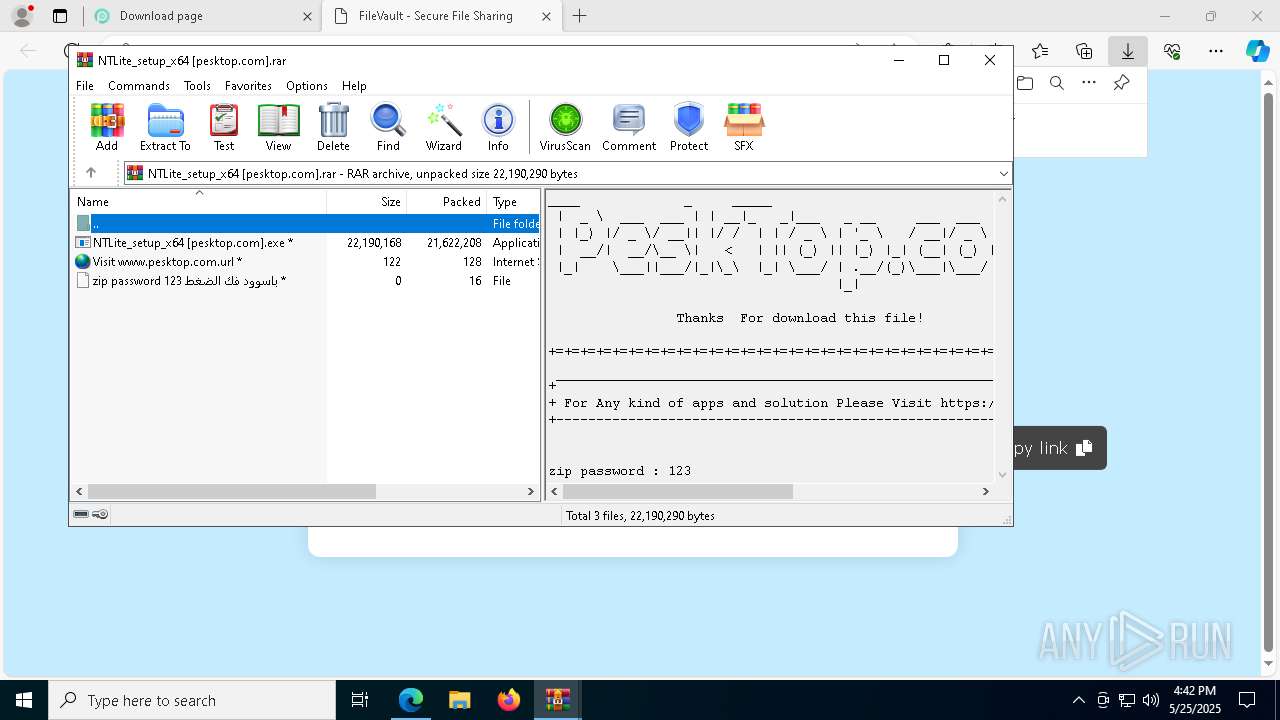Go up one folder level arrow

pos(91,173)
